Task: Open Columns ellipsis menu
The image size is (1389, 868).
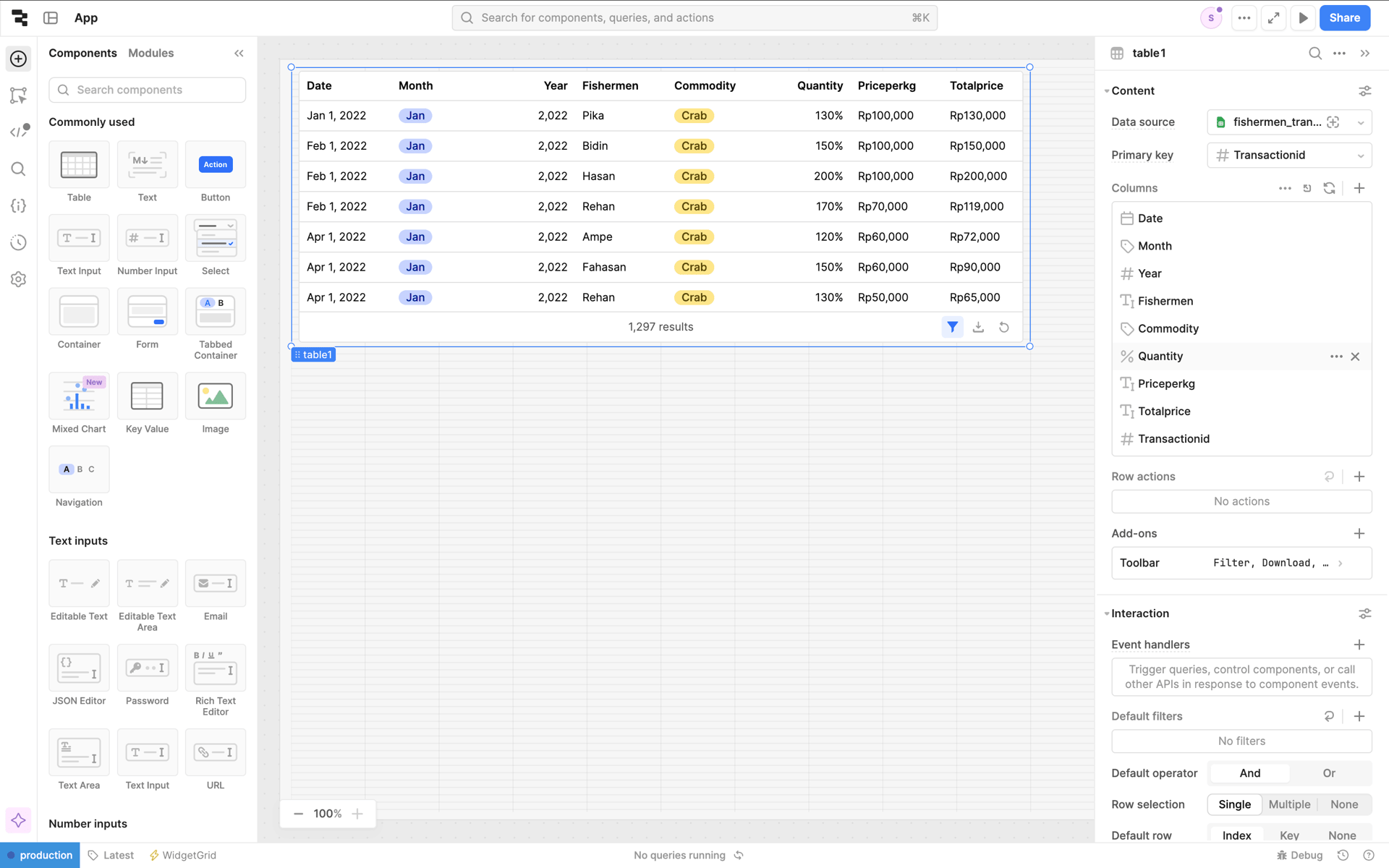Action: 1285,188
